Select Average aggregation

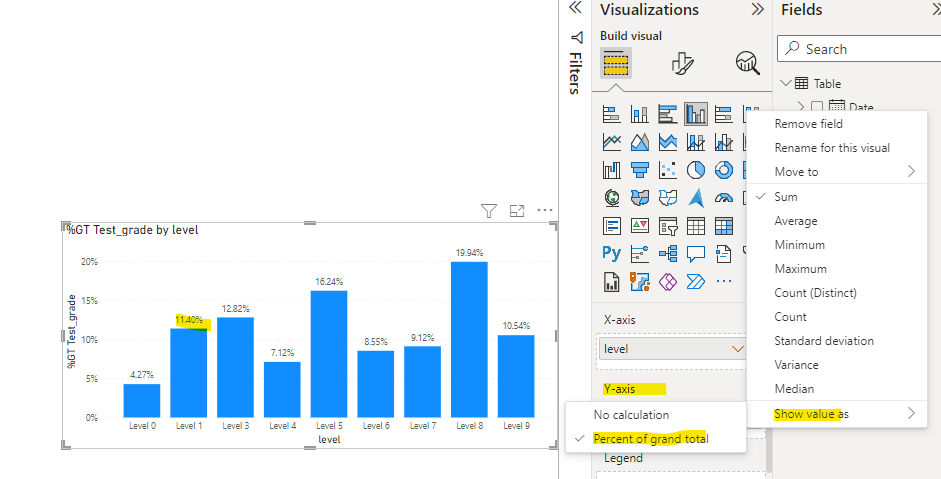(x=836, y=221)
